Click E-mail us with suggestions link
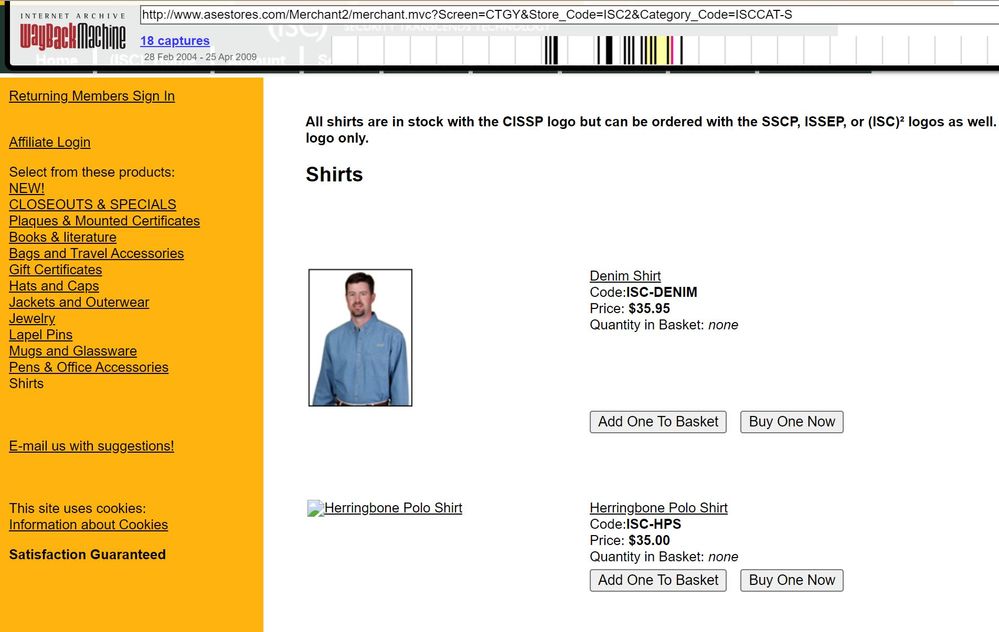The image size is (999, 632). click(x=91, y=446)
